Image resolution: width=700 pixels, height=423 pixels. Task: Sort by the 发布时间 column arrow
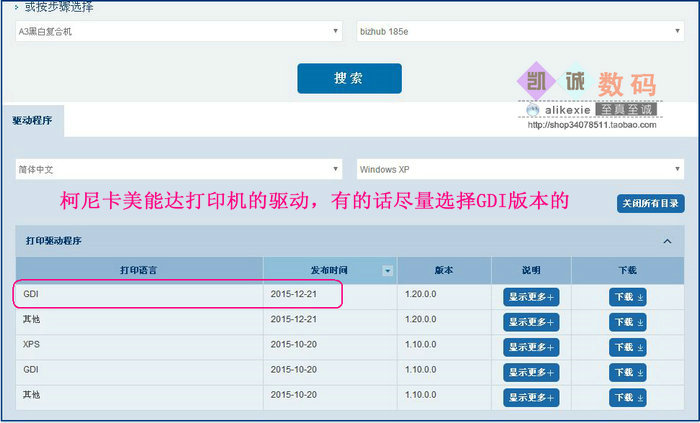tap(387, 271)
